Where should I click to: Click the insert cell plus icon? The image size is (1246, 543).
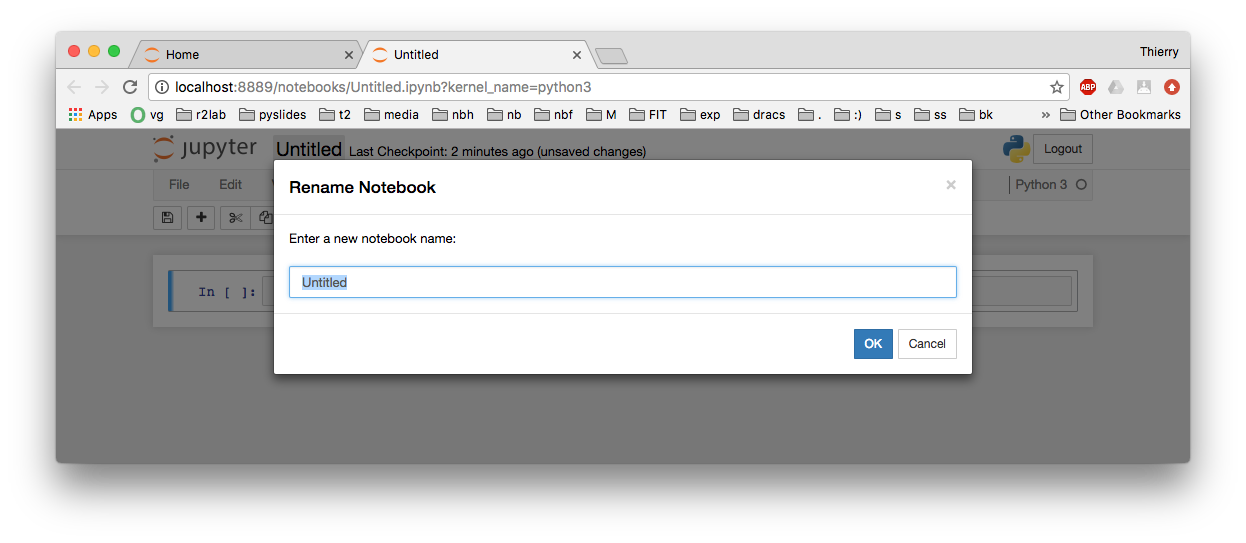click(x=201, y=217)
